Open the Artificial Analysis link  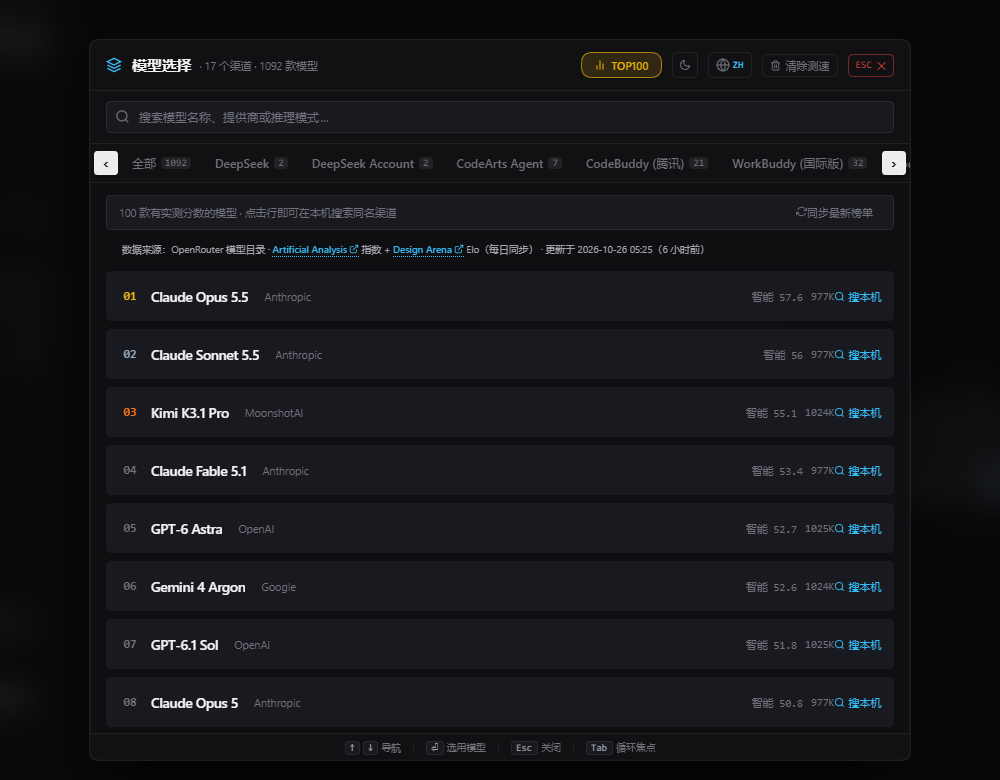pyautogui.click(x=315, y=249)
